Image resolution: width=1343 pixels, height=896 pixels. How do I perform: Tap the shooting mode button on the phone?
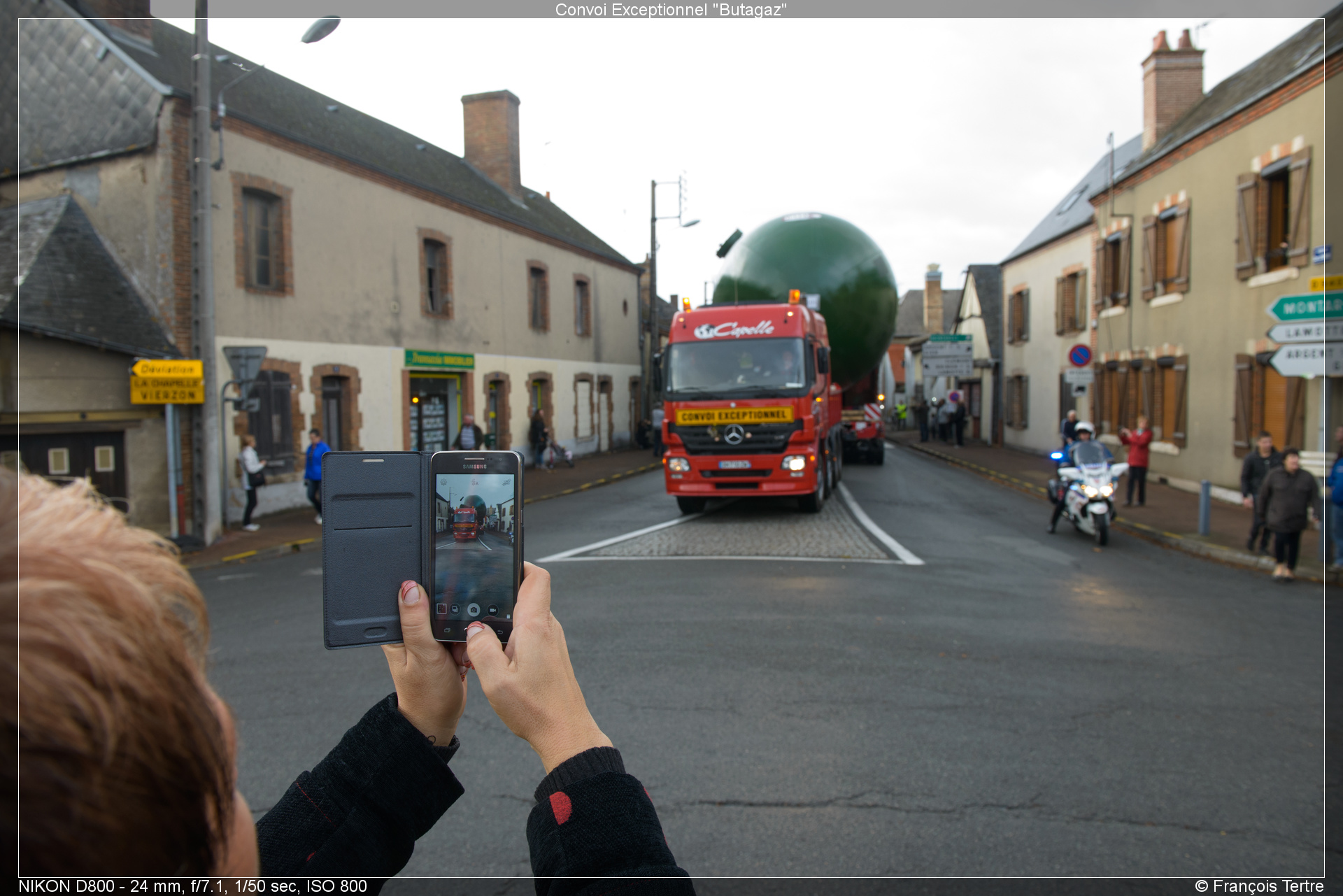[x=455, y=609]
